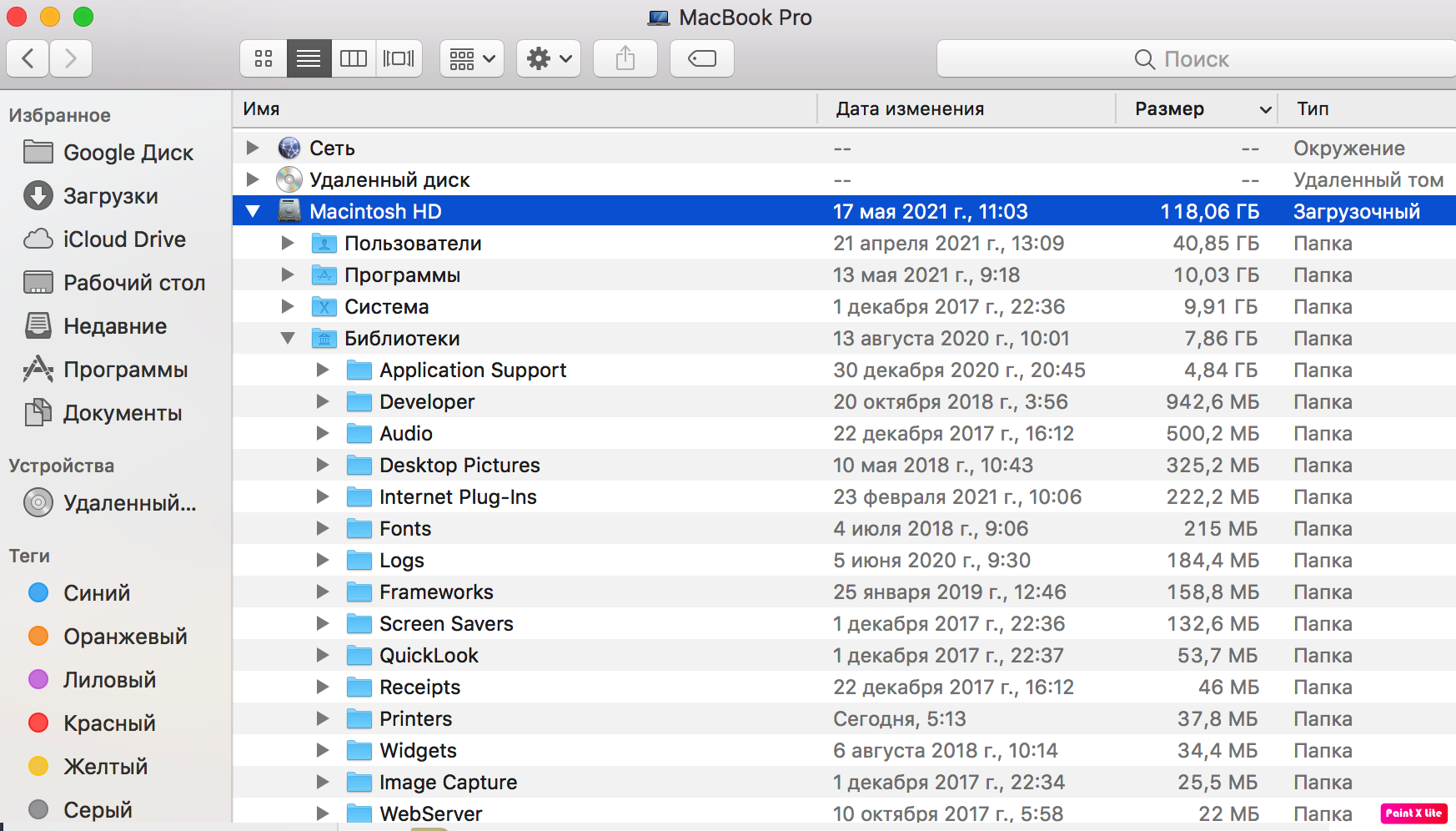Sort by the Тип column header

point(1368,109)
